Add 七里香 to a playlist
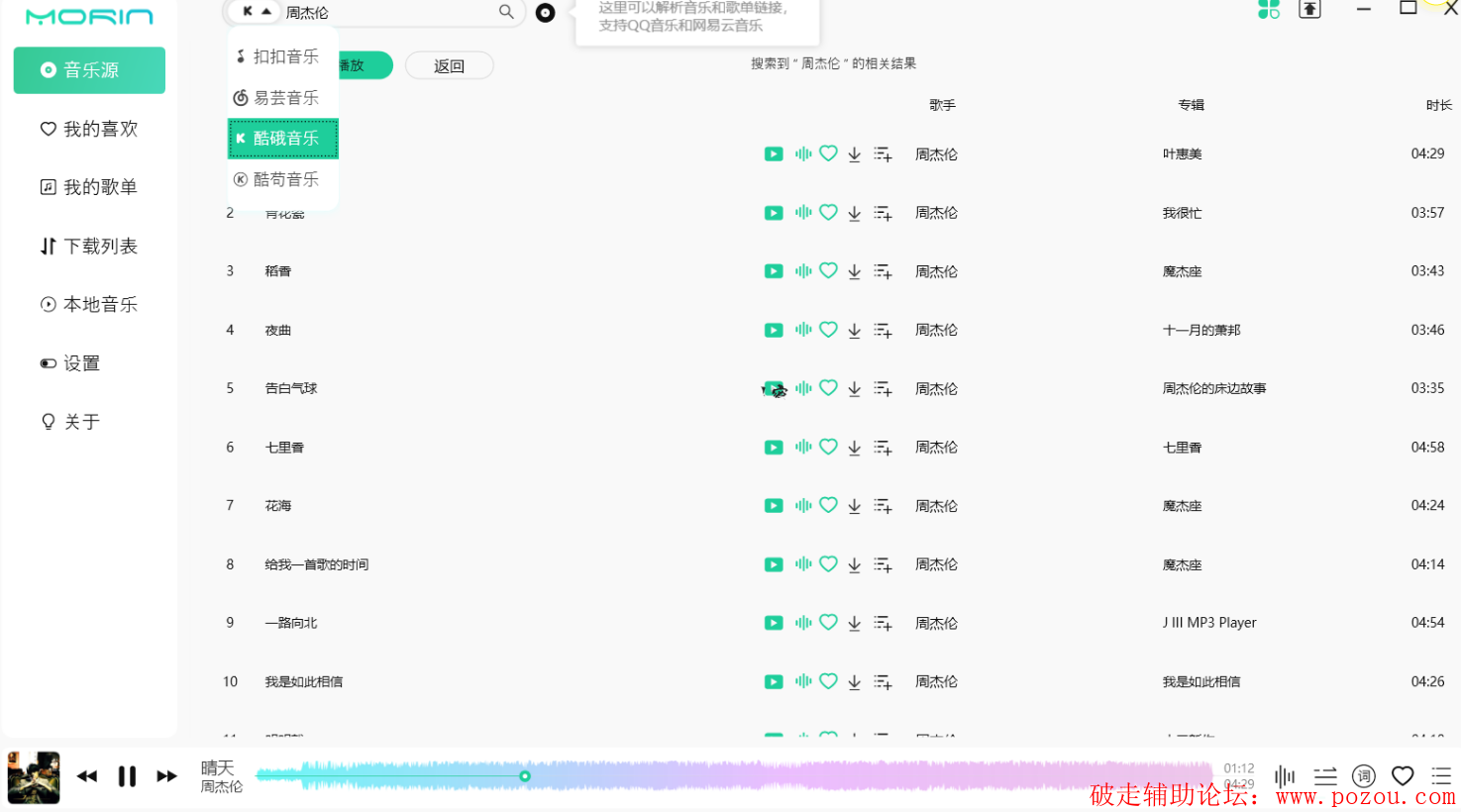1461x812 pixels. (x=883, y=449)
